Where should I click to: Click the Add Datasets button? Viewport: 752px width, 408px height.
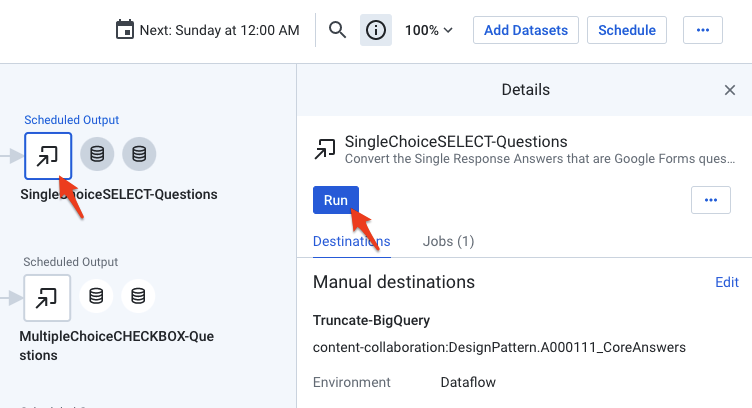click(526, 30)
